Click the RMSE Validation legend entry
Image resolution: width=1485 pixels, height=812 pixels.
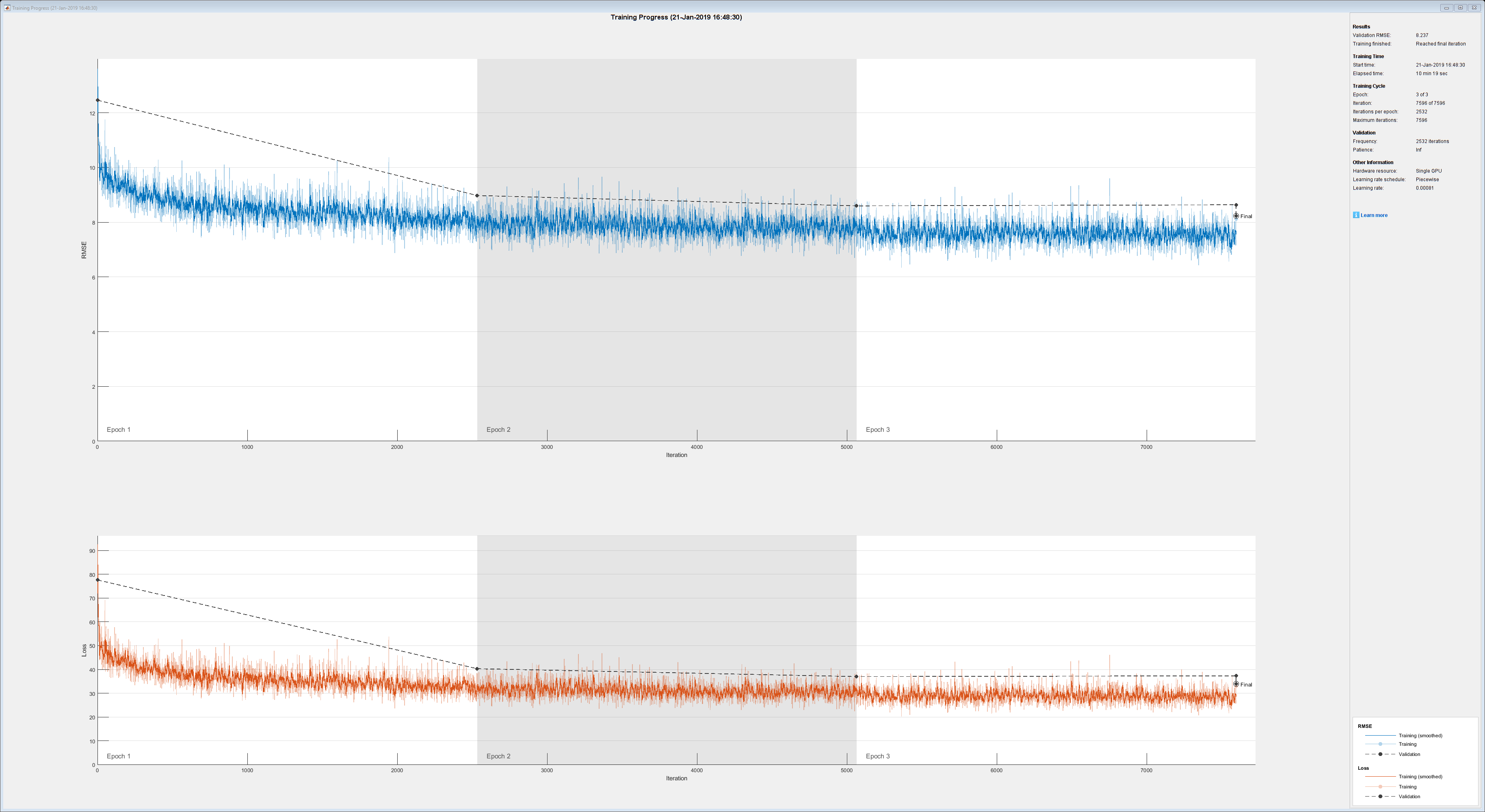pos(1409,754)
